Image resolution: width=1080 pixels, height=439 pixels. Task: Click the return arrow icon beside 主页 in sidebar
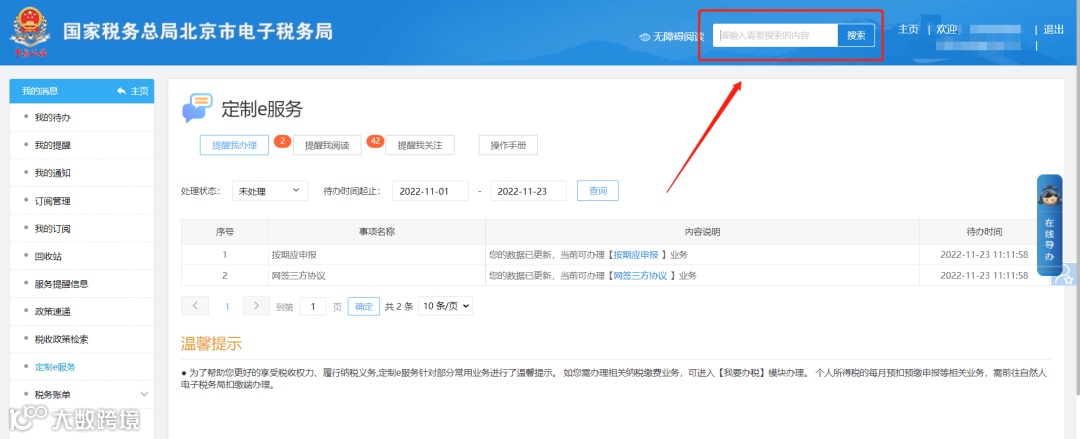pyautogui.click(x=121, y=91)
